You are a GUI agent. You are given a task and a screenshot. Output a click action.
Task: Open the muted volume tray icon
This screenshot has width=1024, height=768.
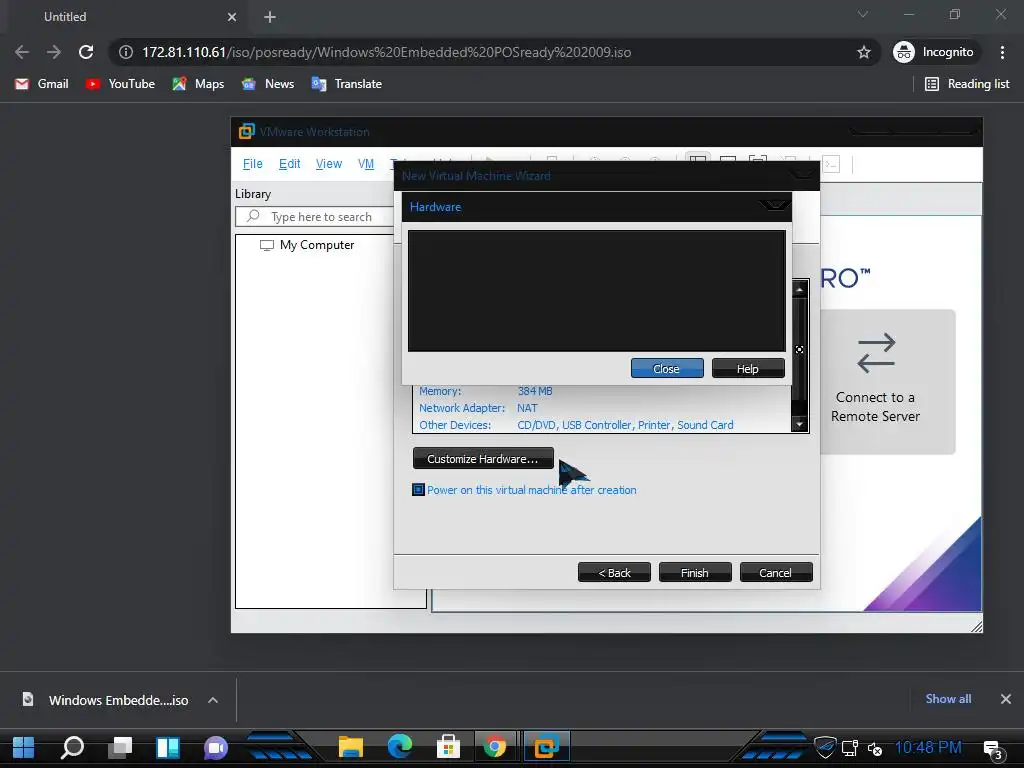(875, 748)
